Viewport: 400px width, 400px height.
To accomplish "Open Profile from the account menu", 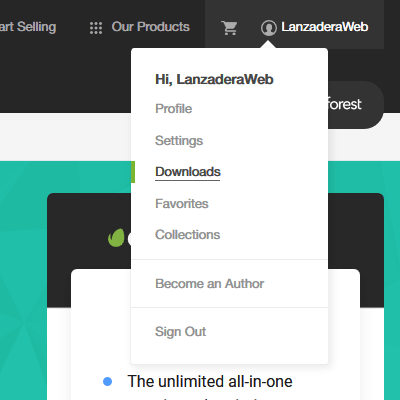I will click(x=173, y=109).
